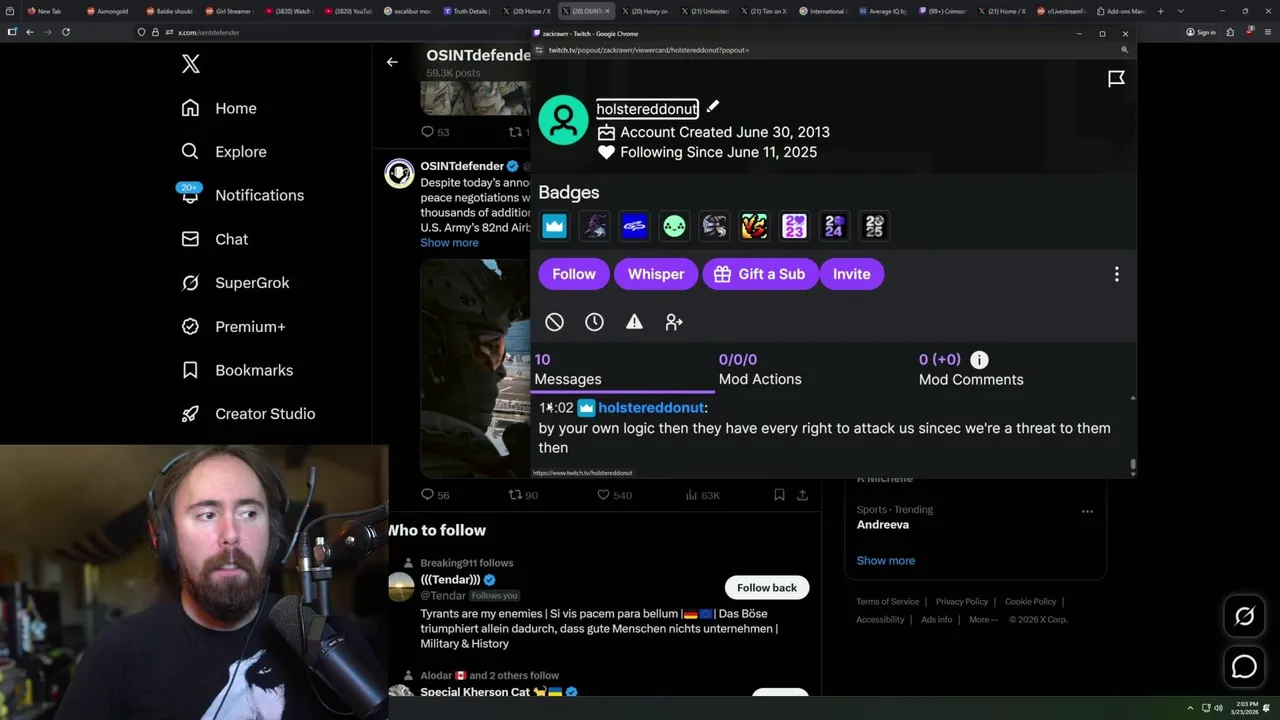Click the blue swirl logo badge
The height and width of the screenshot is (720, 1280).
pos(635,227)
